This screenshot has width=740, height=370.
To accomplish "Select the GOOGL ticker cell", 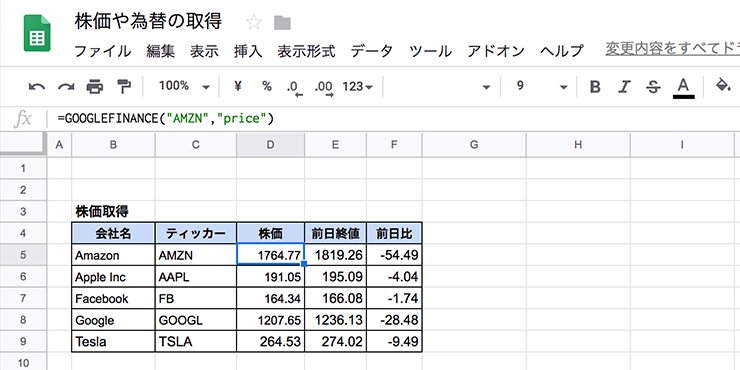I will pos(196,320).
